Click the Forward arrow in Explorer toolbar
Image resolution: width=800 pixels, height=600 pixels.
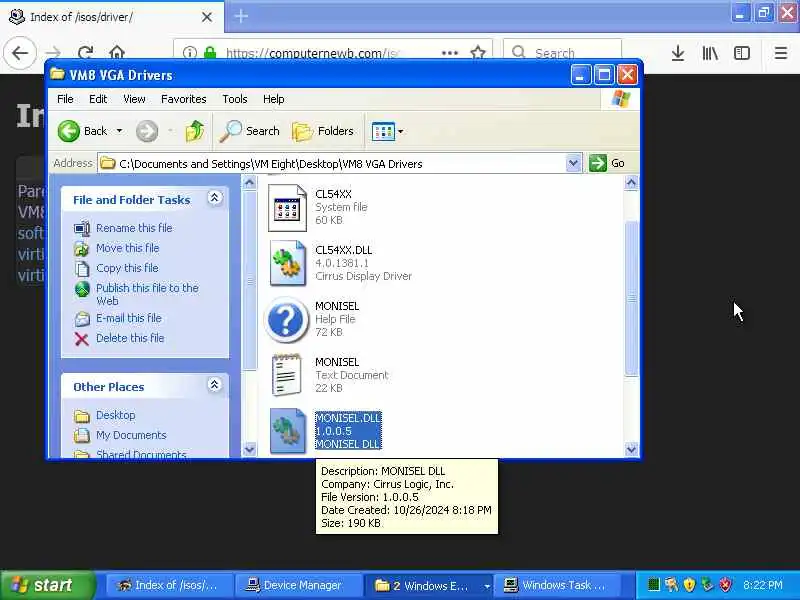pyautogui.click(x=147, y=131)
